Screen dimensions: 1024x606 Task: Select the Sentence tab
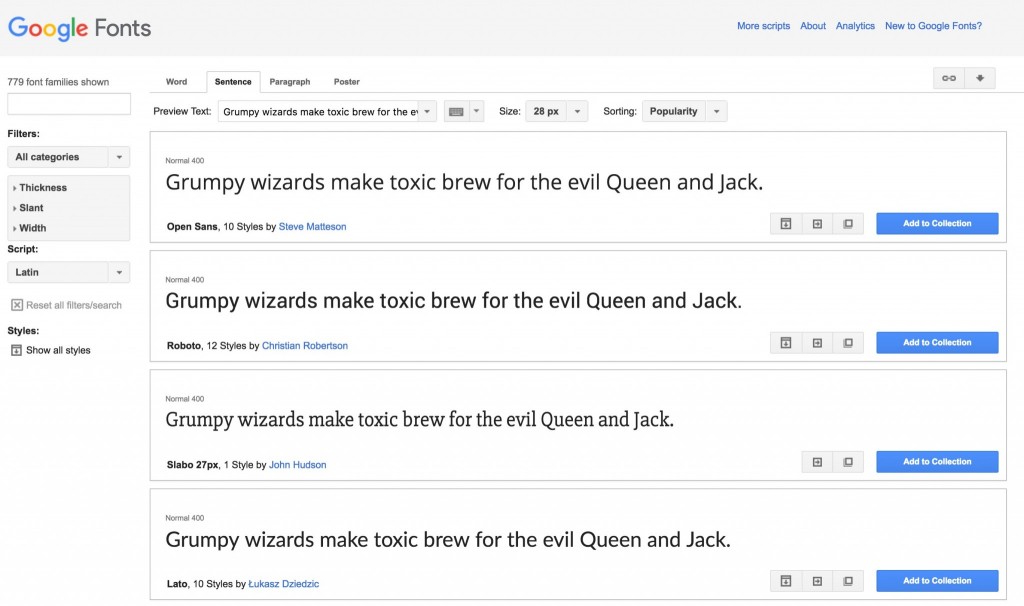[233, 82]
